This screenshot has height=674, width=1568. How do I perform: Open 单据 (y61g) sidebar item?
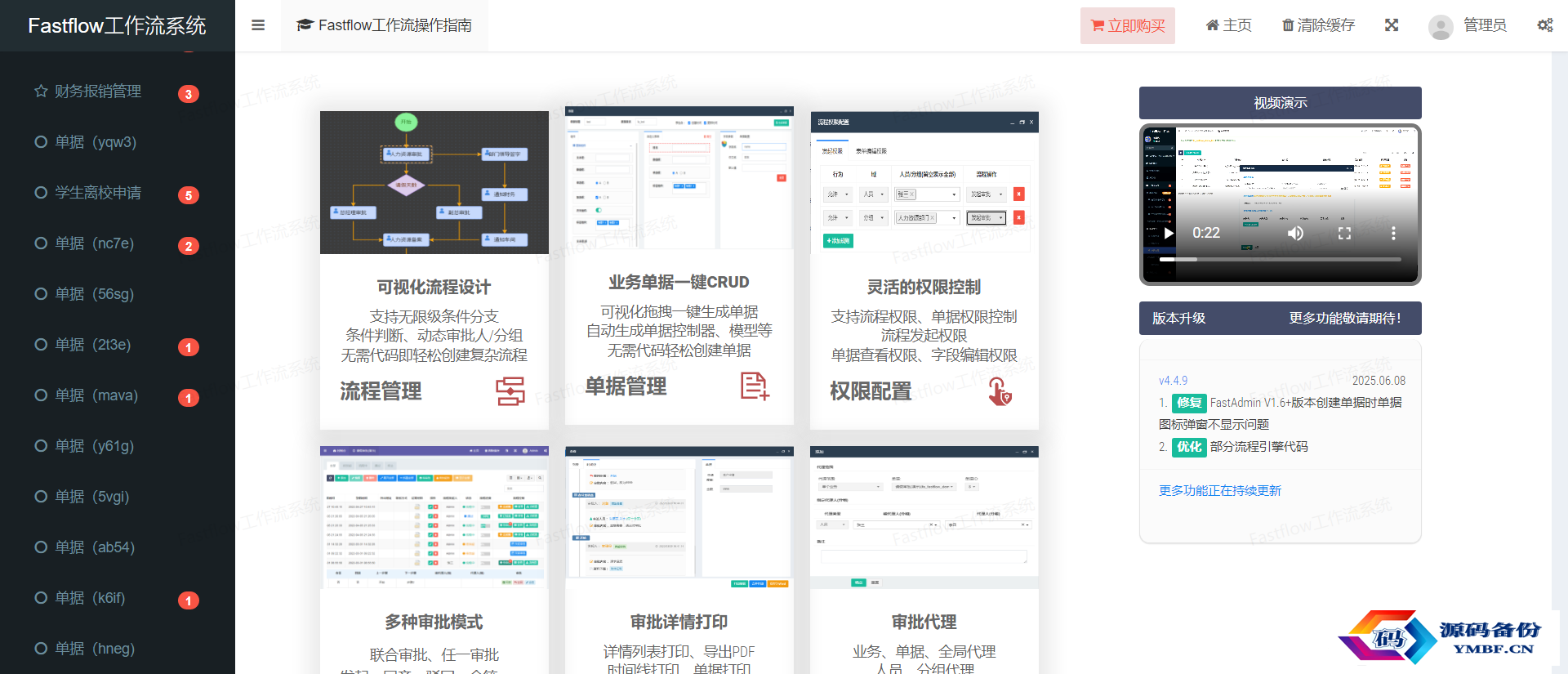click(118, 446)
